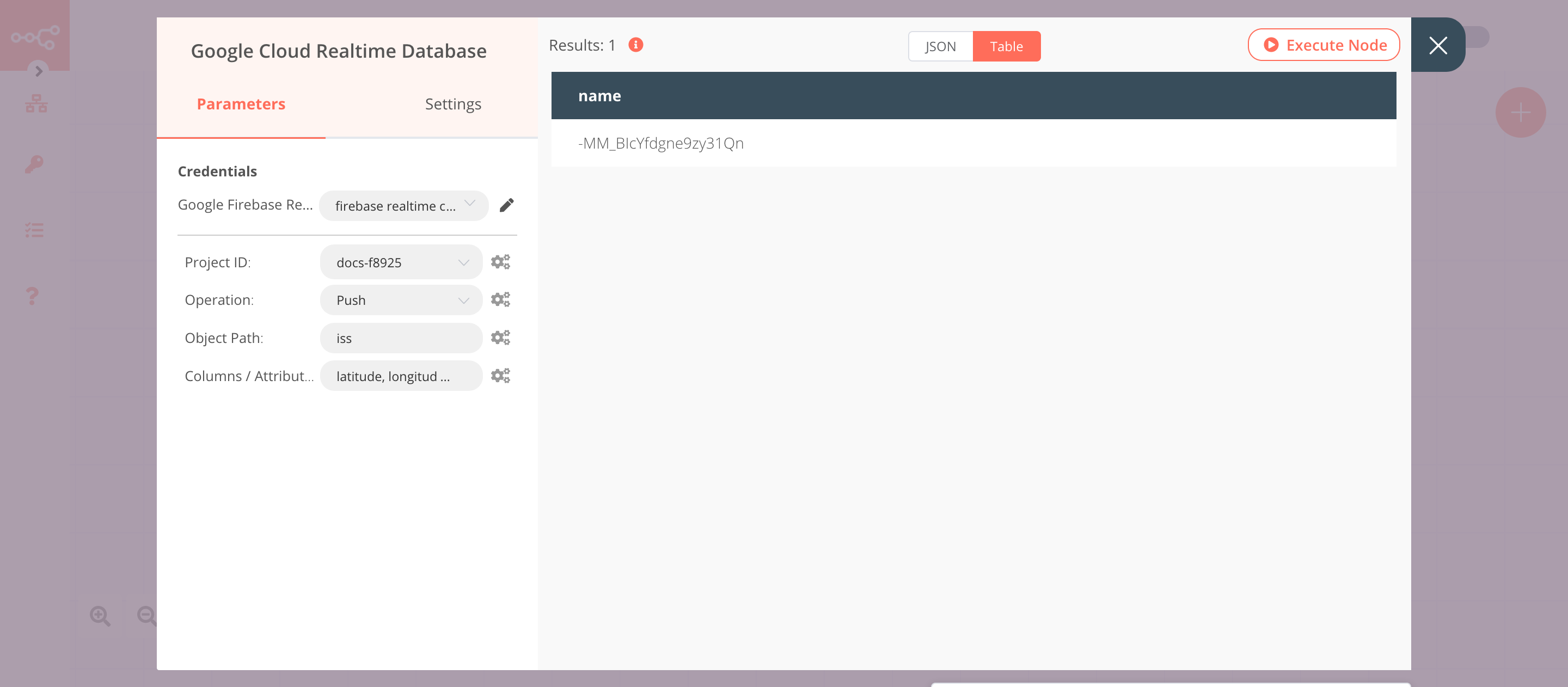
Task: Click the settings gear icon next to Operation
Action: click(x=500, y=299)
